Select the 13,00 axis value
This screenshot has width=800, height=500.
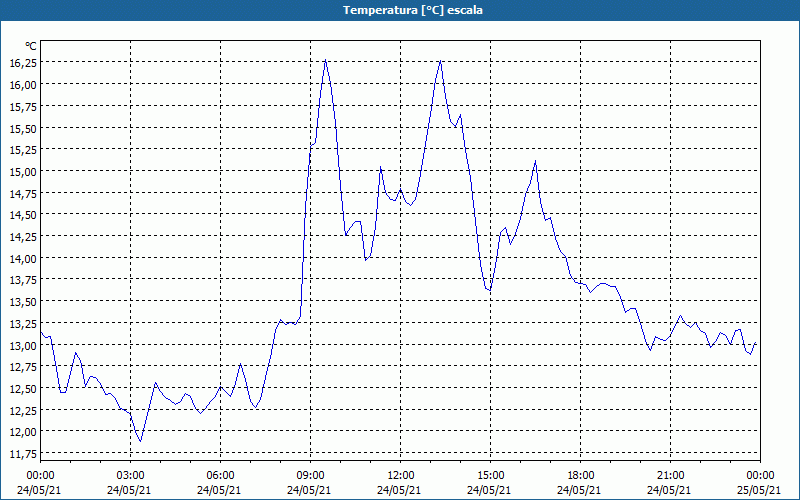23,345
